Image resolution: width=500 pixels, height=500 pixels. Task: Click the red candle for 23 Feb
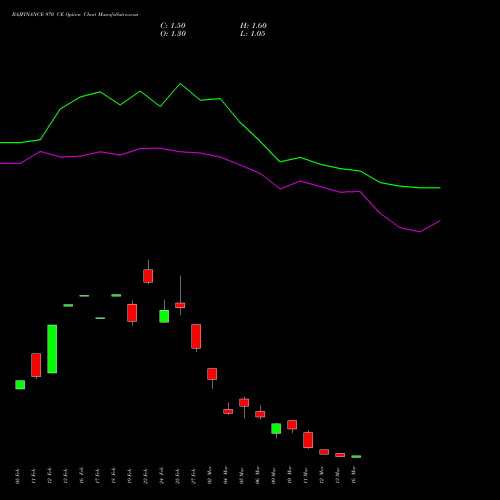click(x=148, y=276)
